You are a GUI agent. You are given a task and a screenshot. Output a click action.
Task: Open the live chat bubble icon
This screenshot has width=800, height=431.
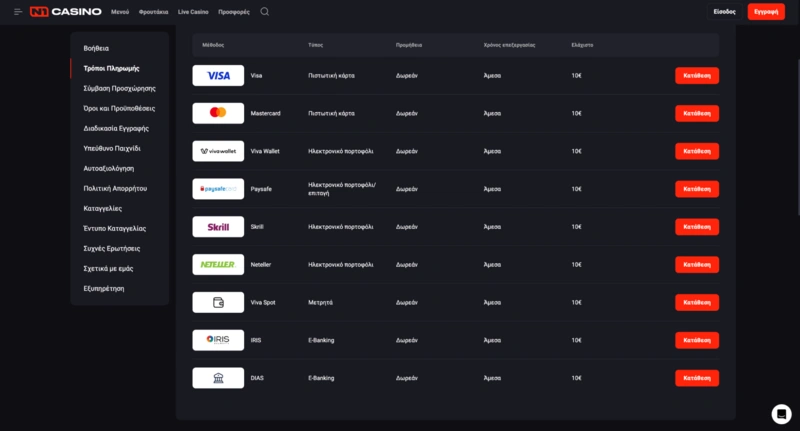click(781, 414)
